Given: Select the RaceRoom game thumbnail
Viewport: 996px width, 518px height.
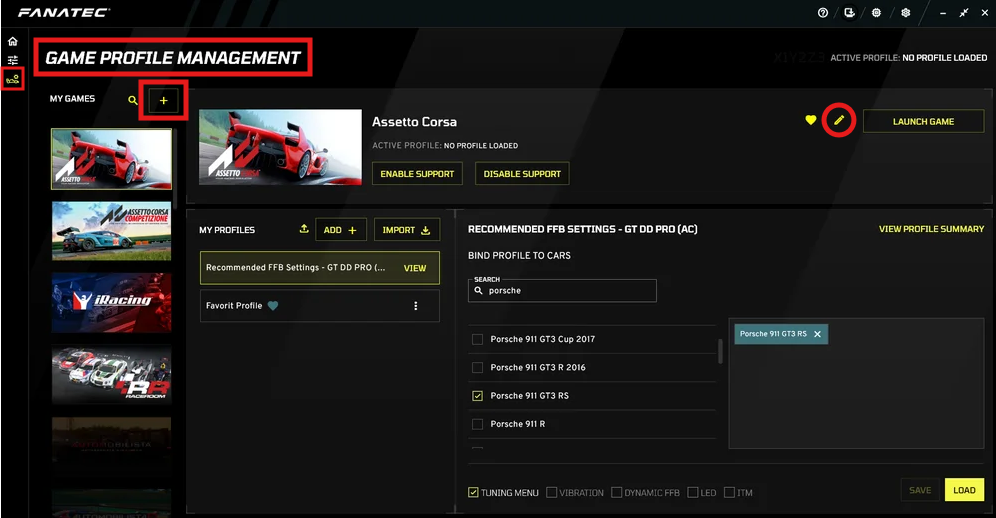Looking at the screenshot, I should [111, 375].
